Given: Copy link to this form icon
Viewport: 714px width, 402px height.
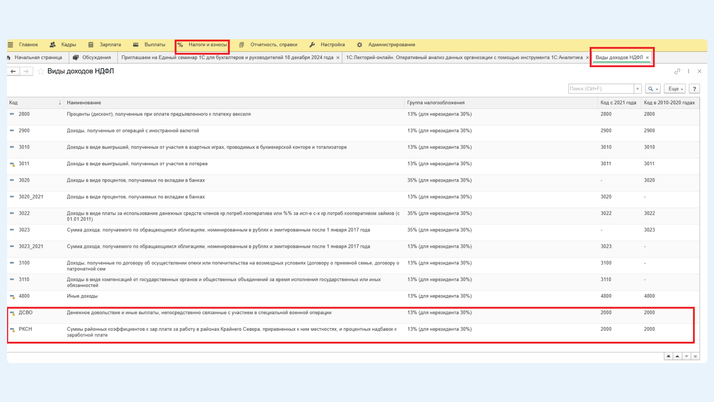Looking at the screenshot, I should 677,71.
